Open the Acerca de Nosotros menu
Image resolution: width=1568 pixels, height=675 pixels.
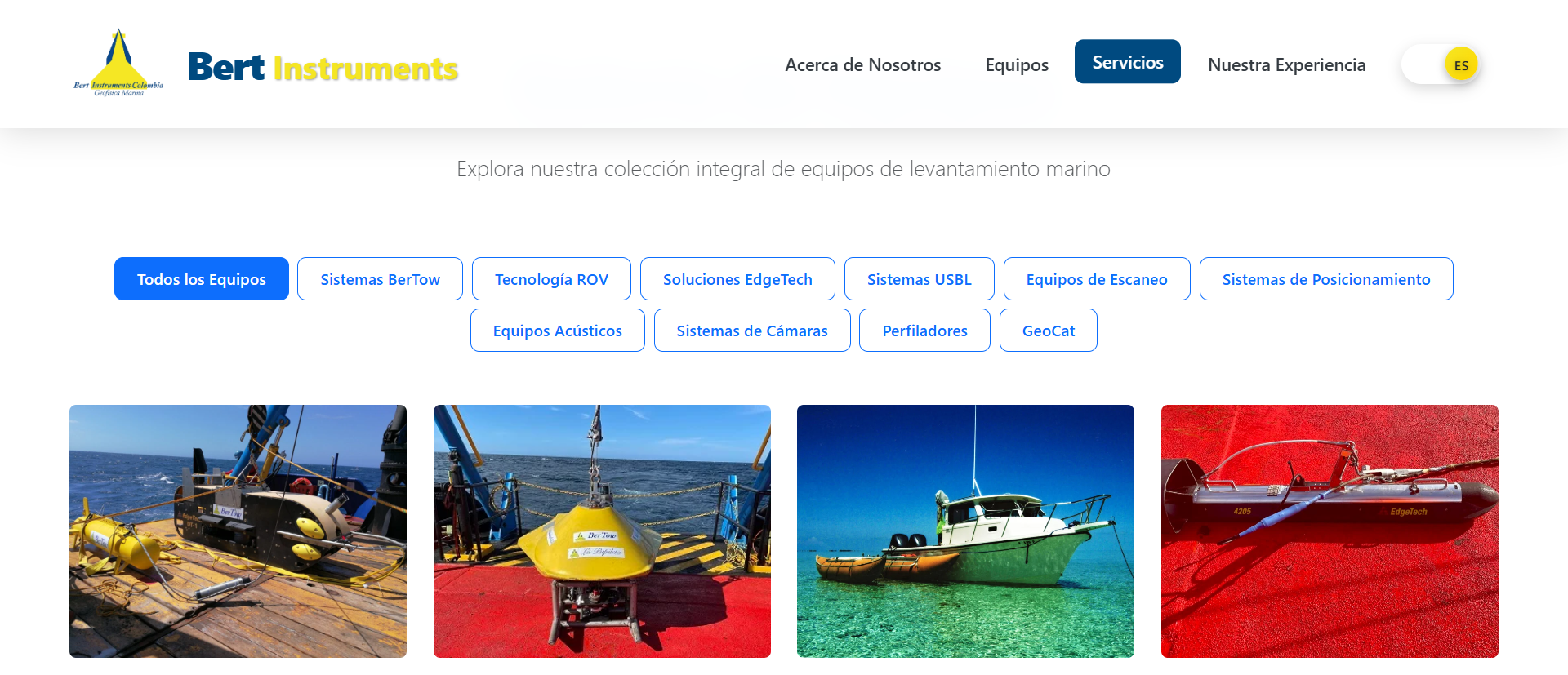(862, 64)
